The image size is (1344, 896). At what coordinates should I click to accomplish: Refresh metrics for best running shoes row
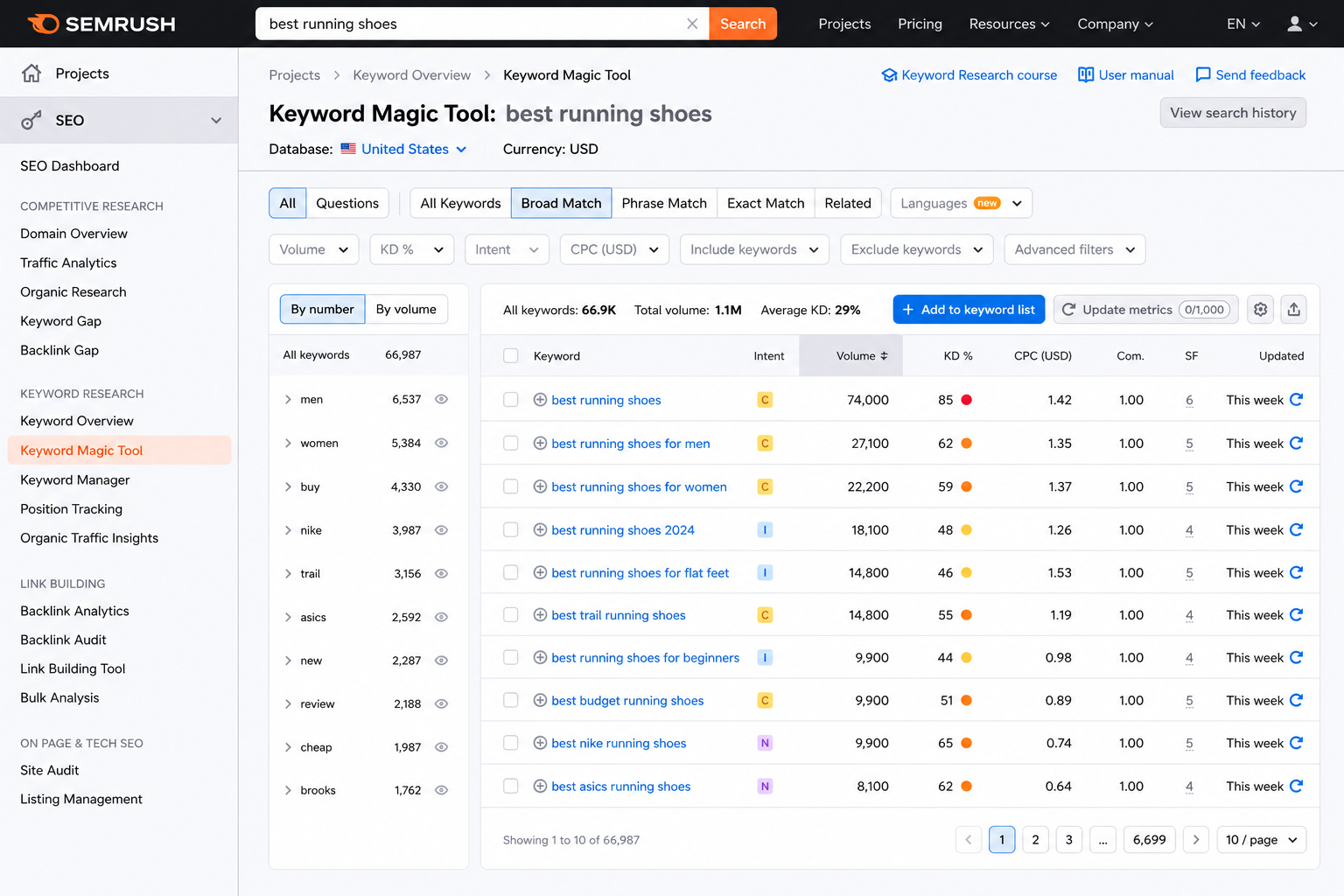click(1297, 399)
